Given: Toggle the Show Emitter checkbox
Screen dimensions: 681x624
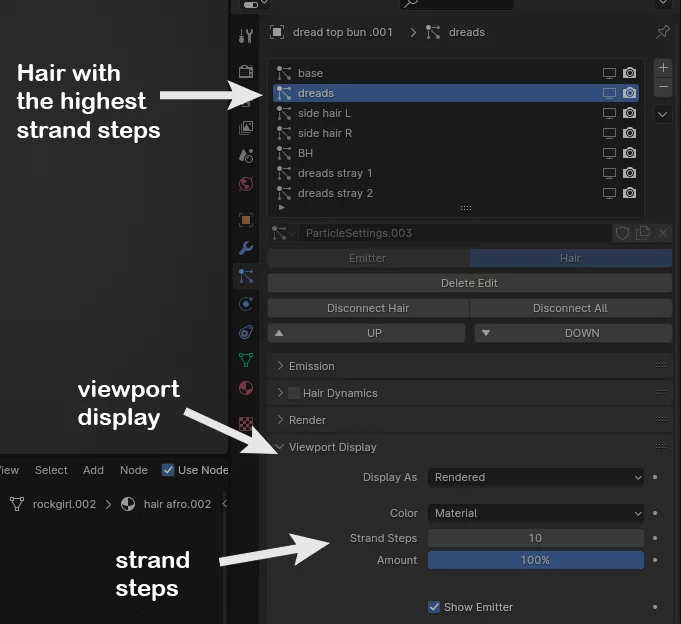Looking at the screenshot, I should pyautogui.click(x=434, y=607).
